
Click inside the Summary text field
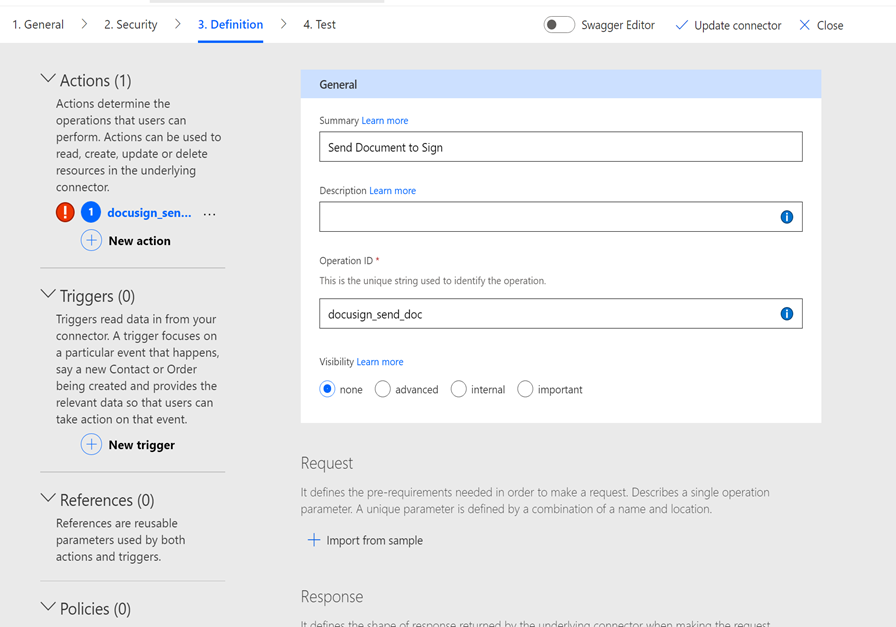[560, 146]
